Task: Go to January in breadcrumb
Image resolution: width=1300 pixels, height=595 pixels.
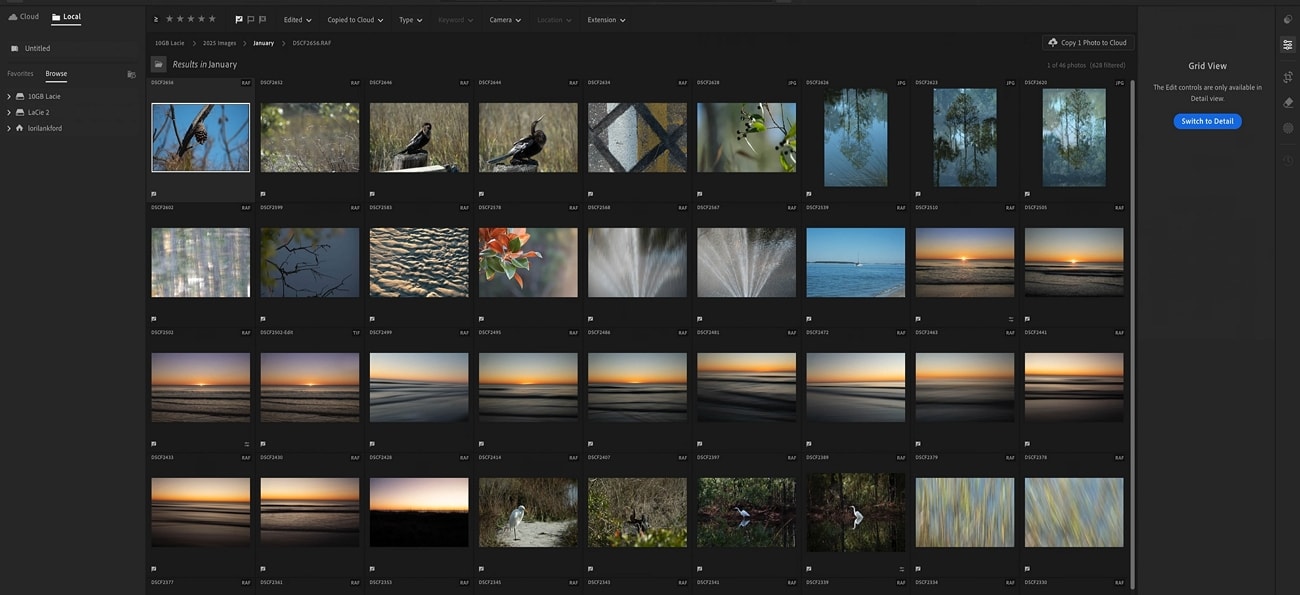Action: pyautogui.click(x=263, y=43)
